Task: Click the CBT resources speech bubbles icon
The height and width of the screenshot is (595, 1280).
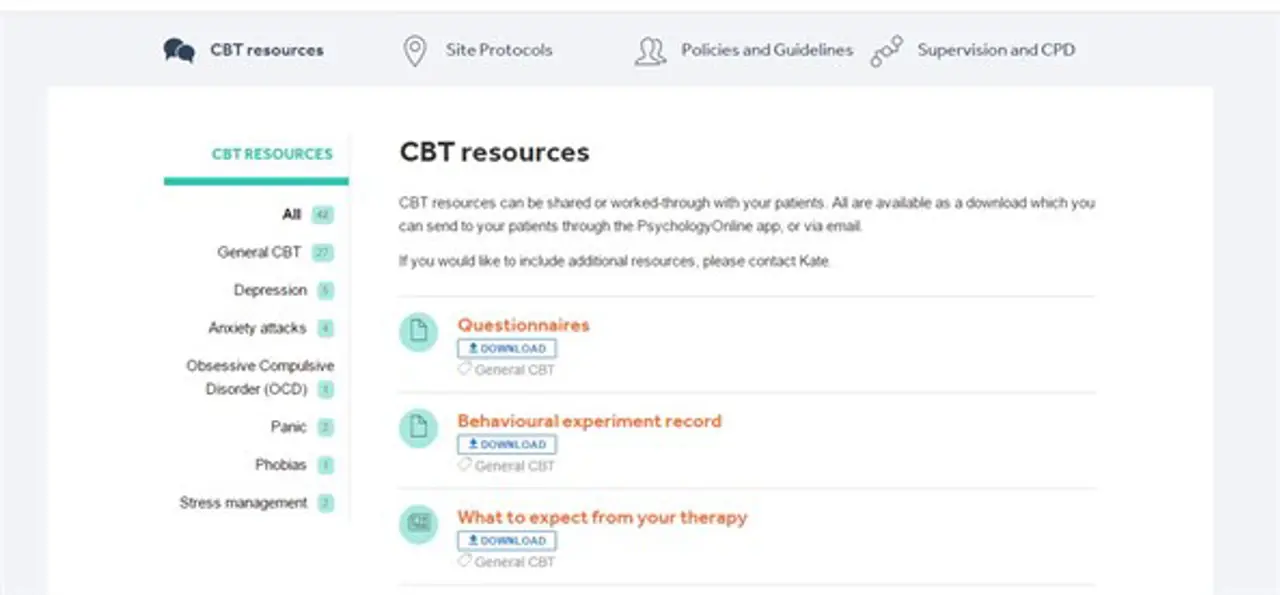Action: (179, 50)
